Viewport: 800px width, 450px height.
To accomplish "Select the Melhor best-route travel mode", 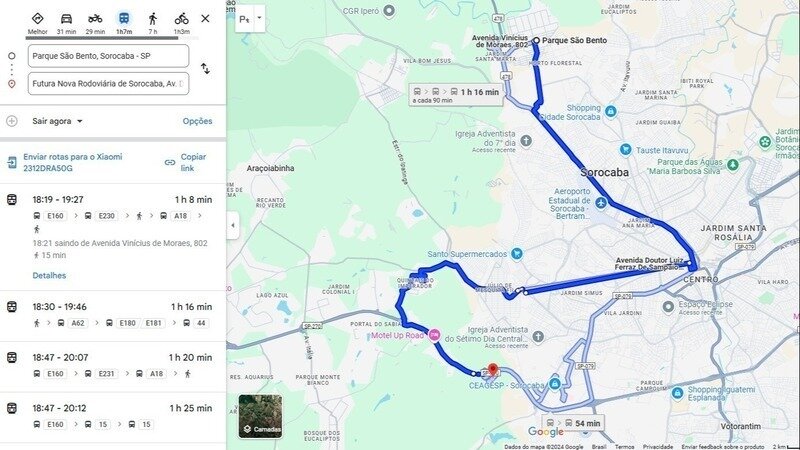I will pyautogui.click(x=37, y=19).
